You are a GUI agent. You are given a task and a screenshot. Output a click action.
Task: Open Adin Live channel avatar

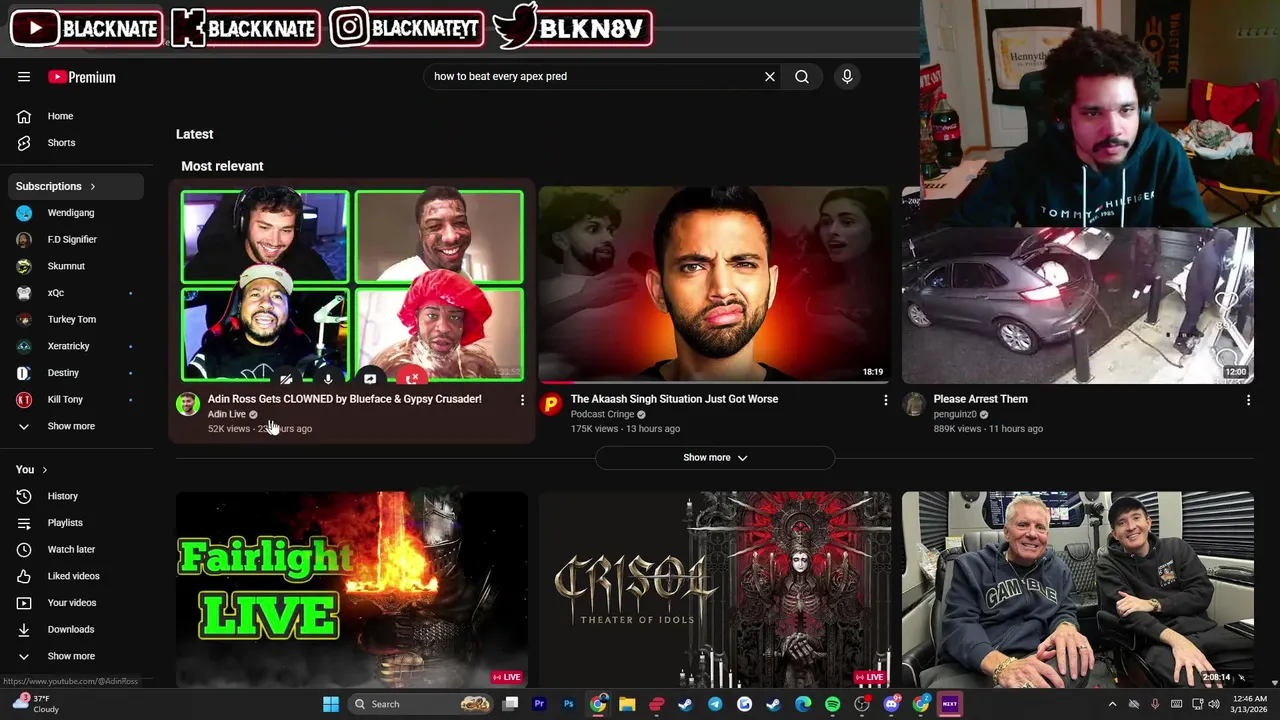(x=188, y=404)
